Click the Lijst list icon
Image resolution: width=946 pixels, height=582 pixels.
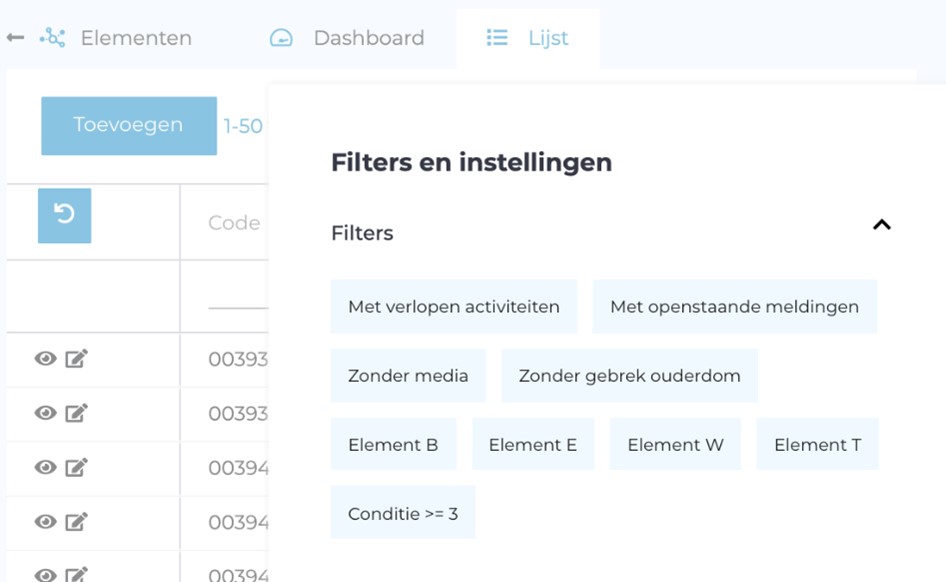point(497,37)
